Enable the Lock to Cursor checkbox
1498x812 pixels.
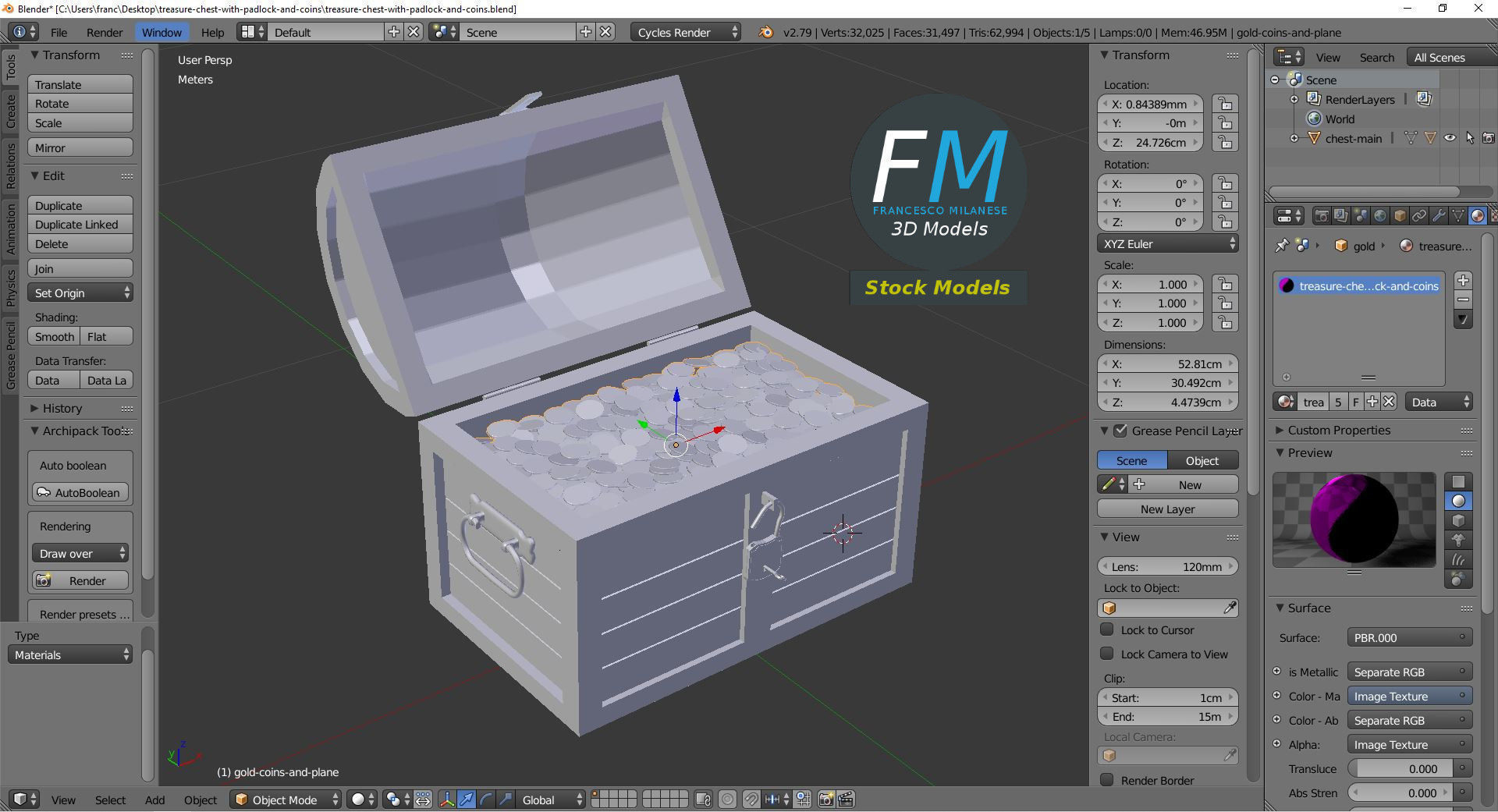pyautogui.click(x=1106, y=629)
